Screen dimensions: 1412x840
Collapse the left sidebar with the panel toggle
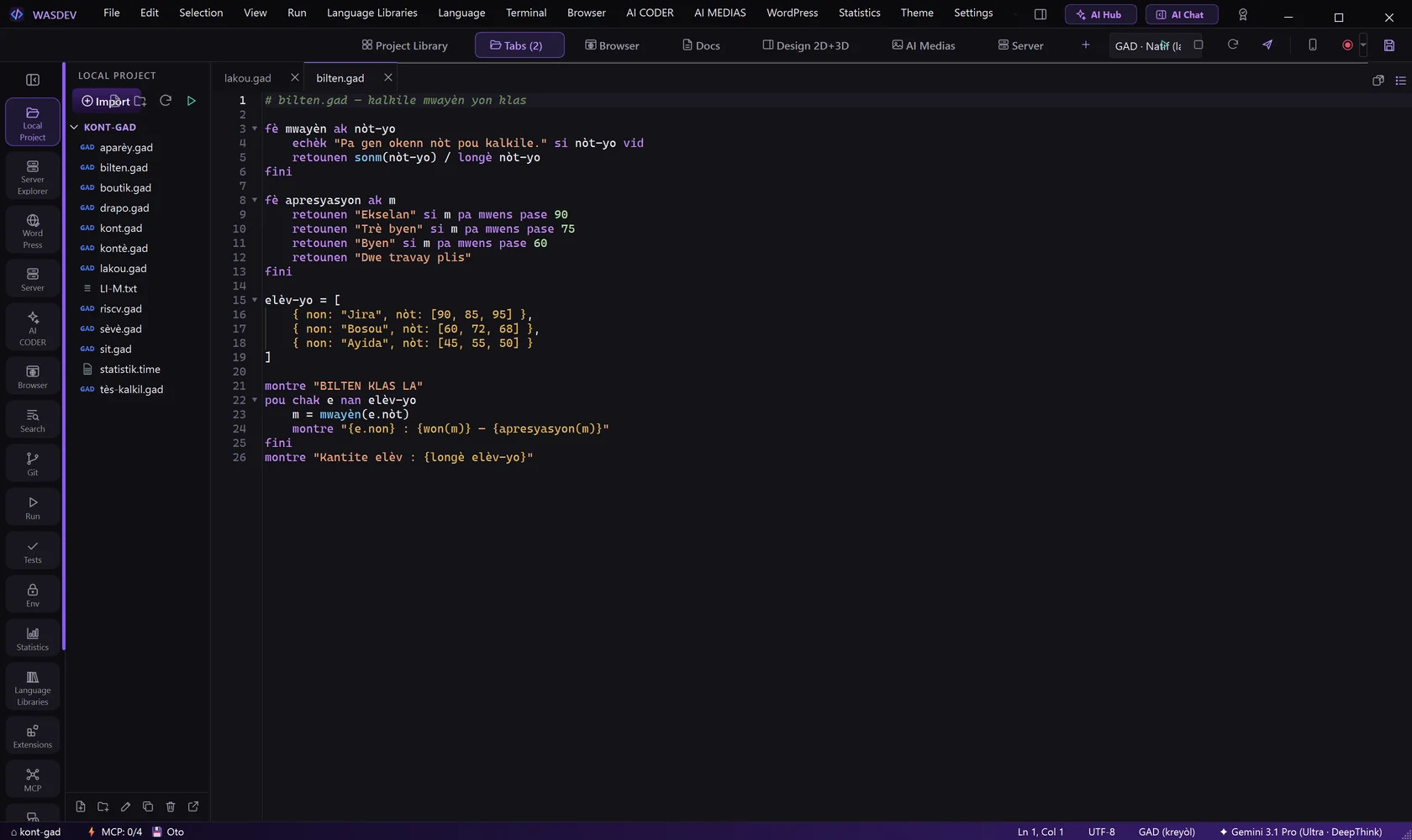pos(33,80)
